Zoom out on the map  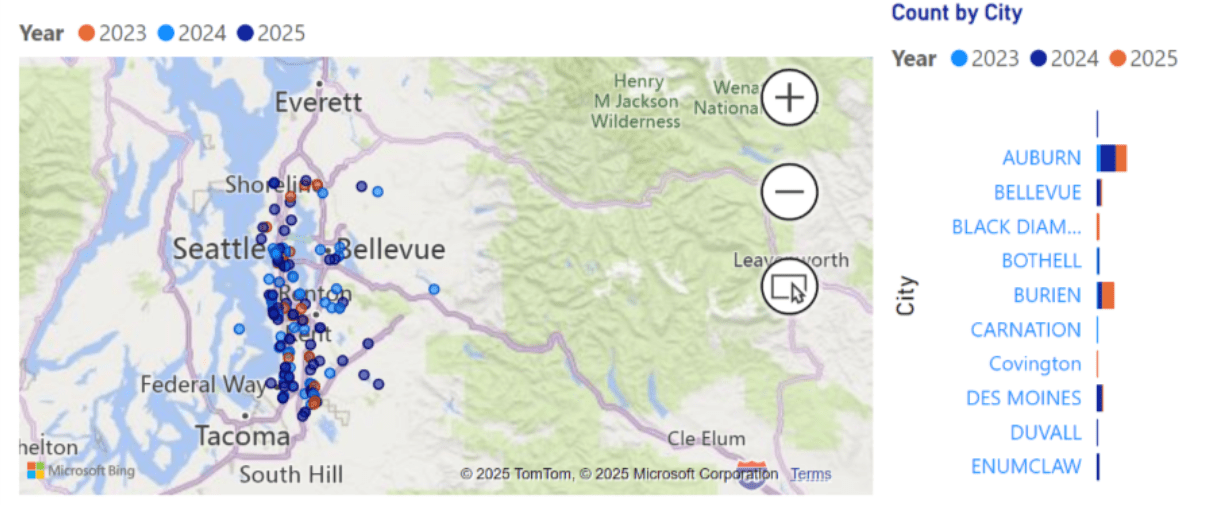tap(790, 191)
